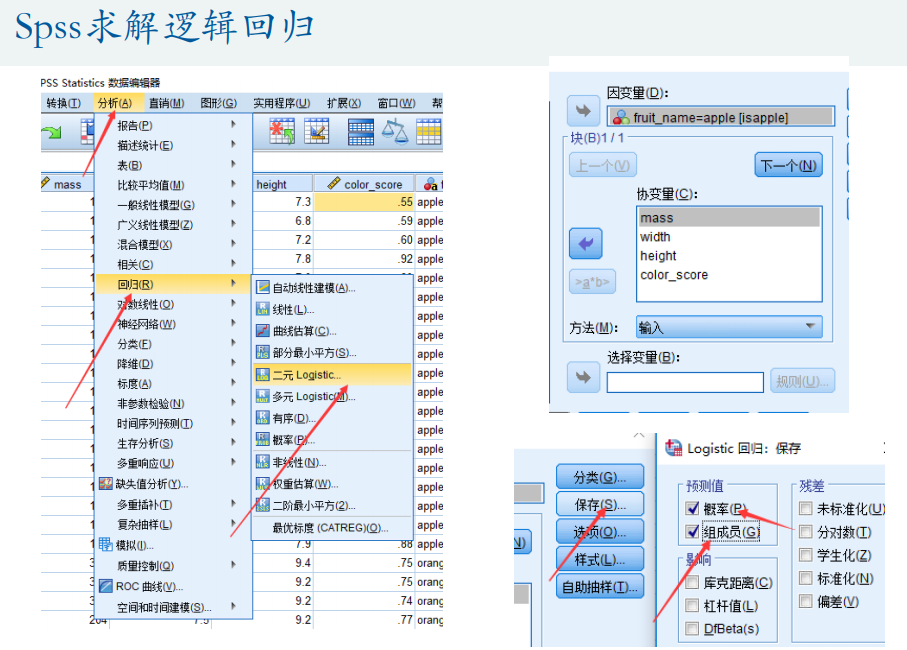Expand the 表(B) submenu arrow
The image size is (907, 650).
click(x=233, y=164)
